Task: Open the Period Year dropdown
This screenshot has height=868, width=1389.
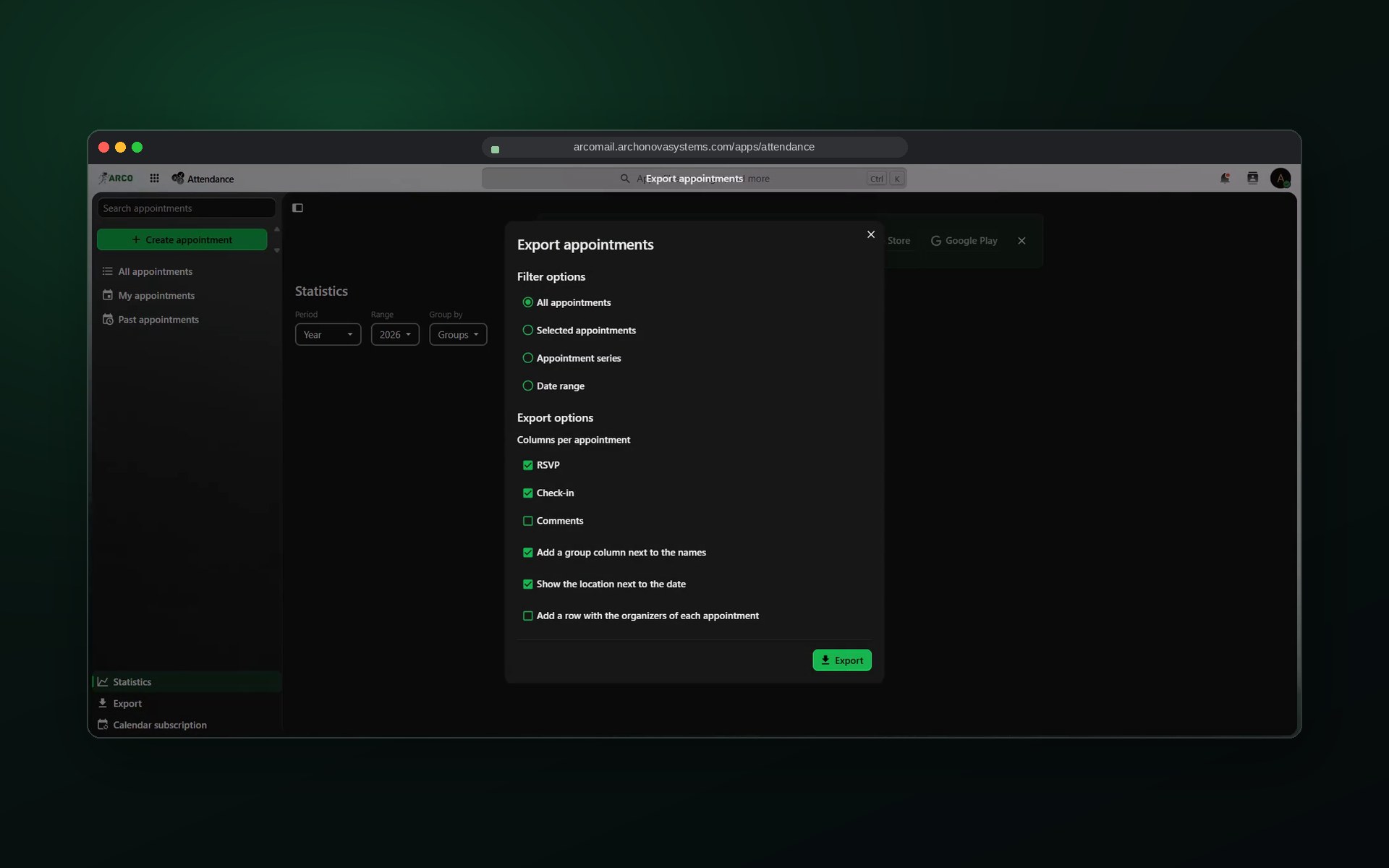Action: click(x=328, y=334)
